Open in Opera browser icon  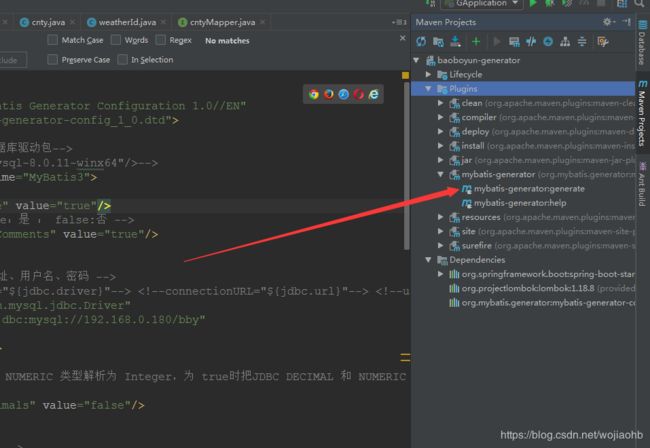[x=359, y=94]
